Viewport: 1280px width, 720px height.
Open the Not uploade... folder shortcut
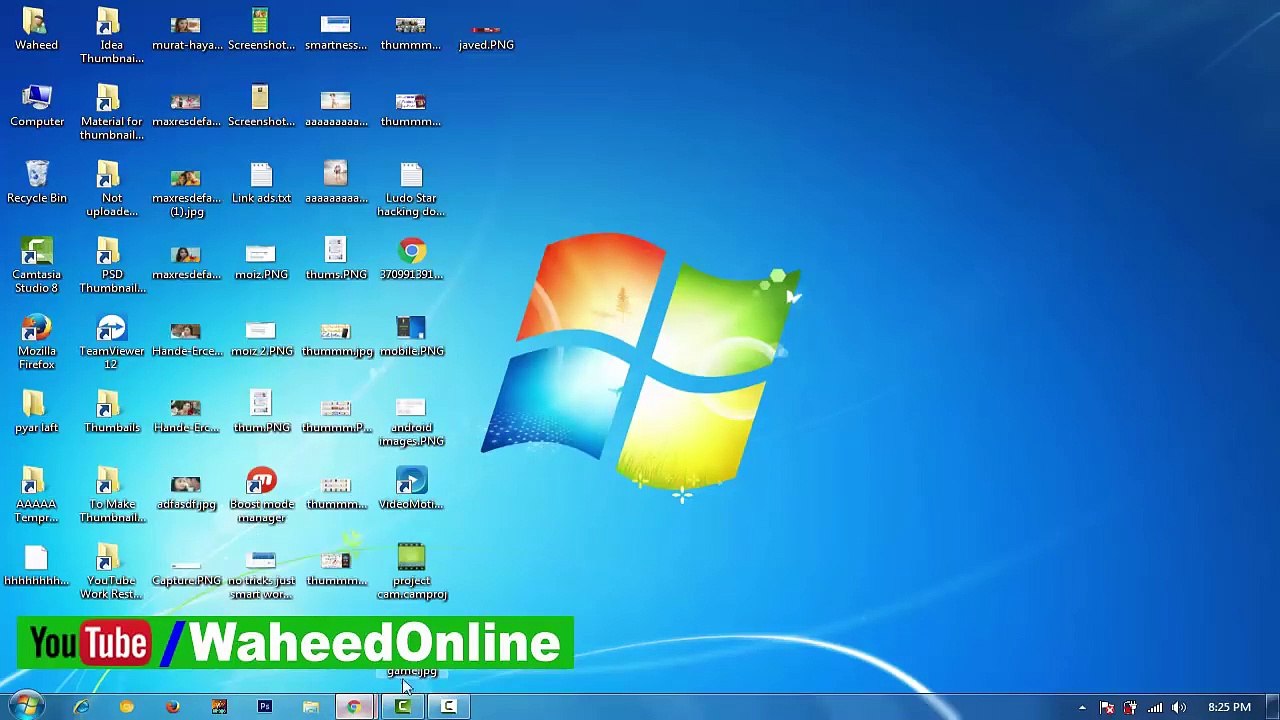coord(111,189)
